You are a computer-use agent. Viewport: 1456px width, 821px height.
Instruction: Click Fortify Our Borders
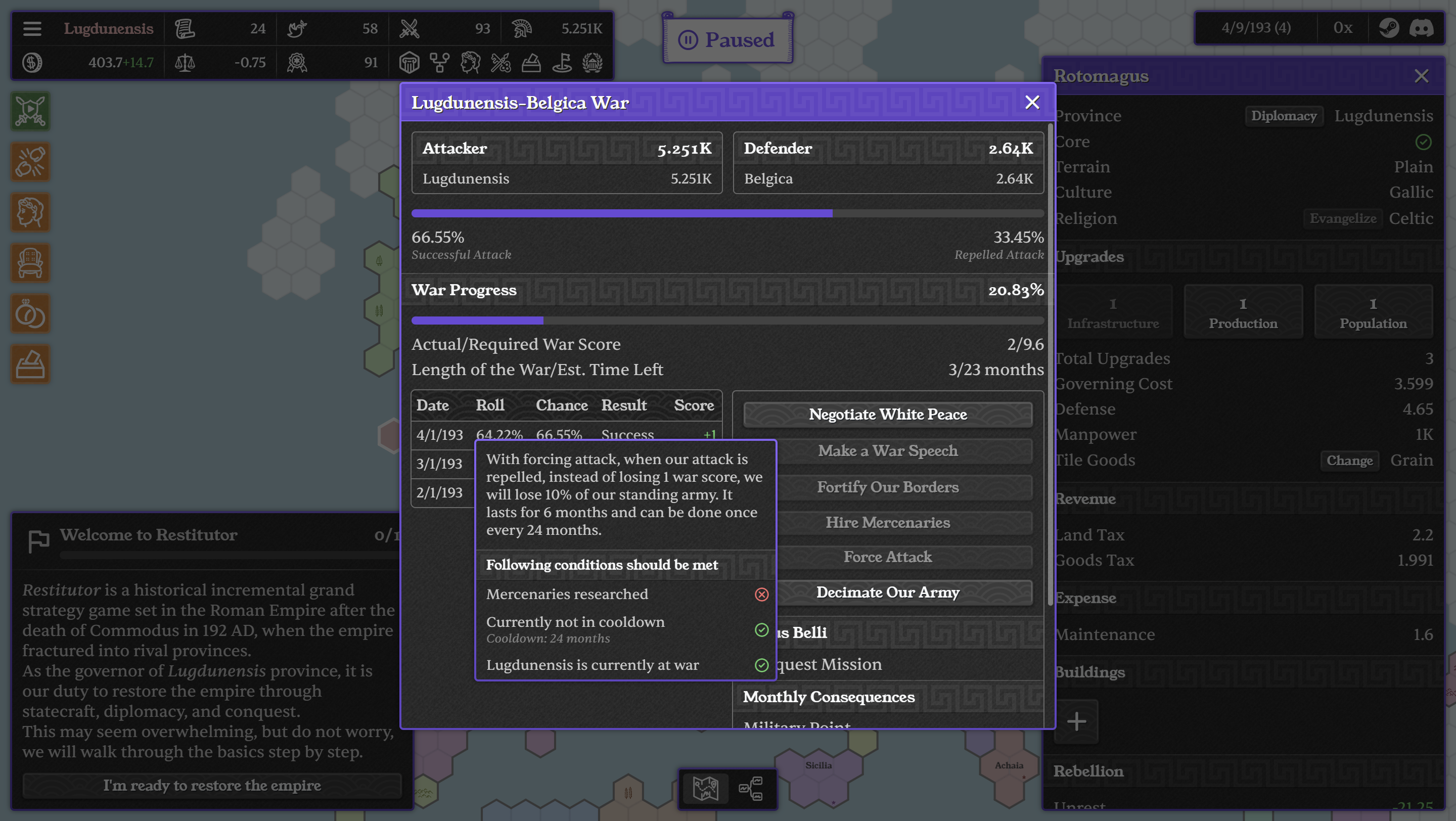point(887,487)
